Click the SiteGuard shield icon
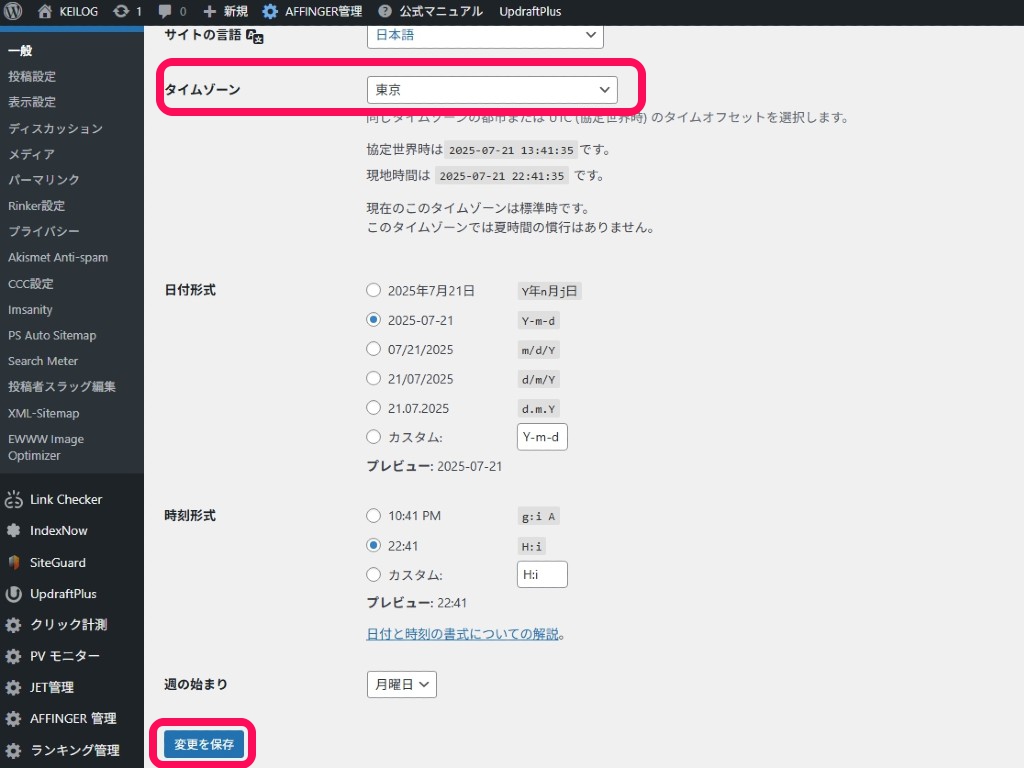Screen dimensions: 1024x768 click(x=14, y=562)
